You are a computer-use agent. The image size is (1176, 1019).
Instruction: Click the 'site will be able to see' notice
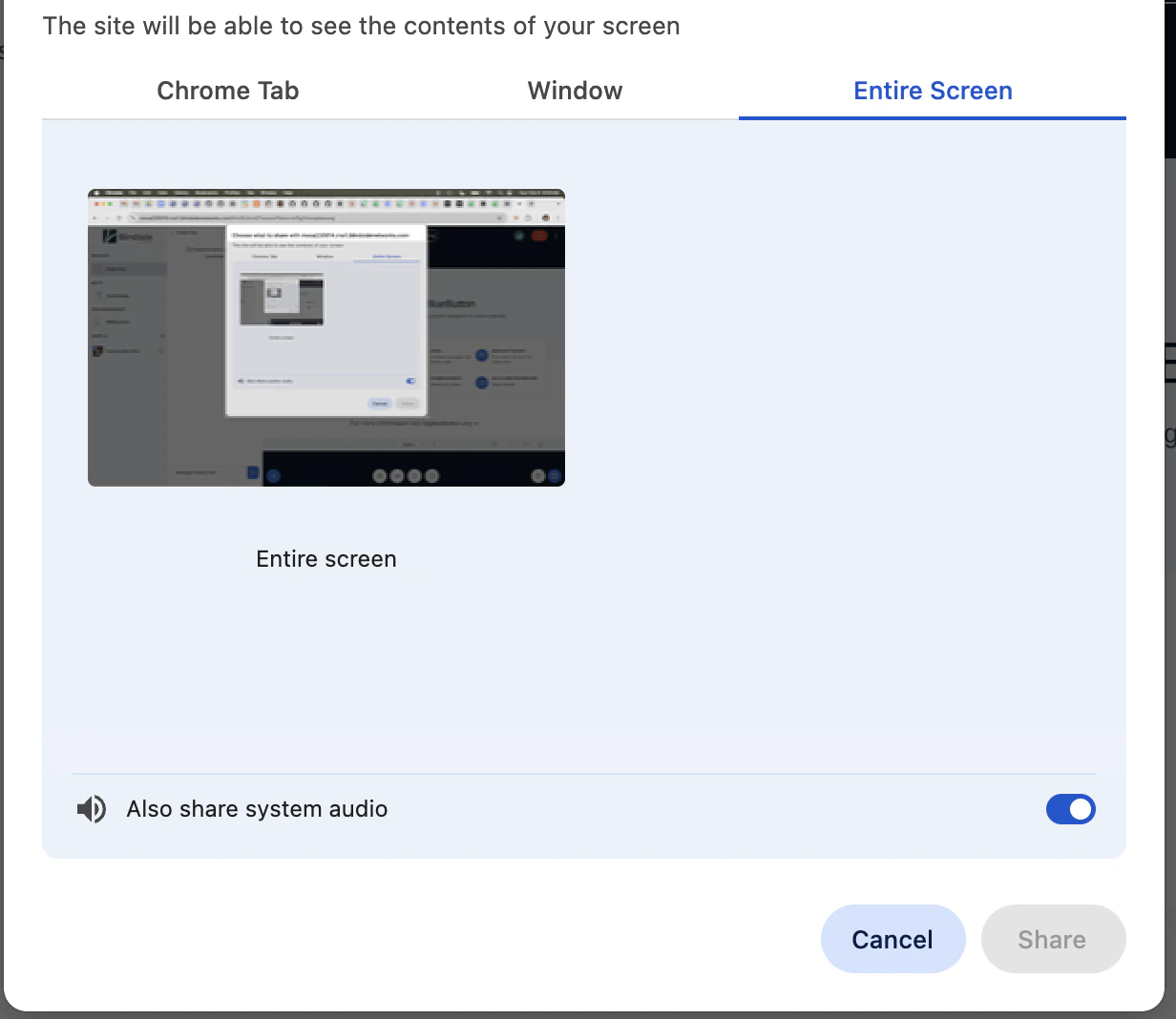361,26
